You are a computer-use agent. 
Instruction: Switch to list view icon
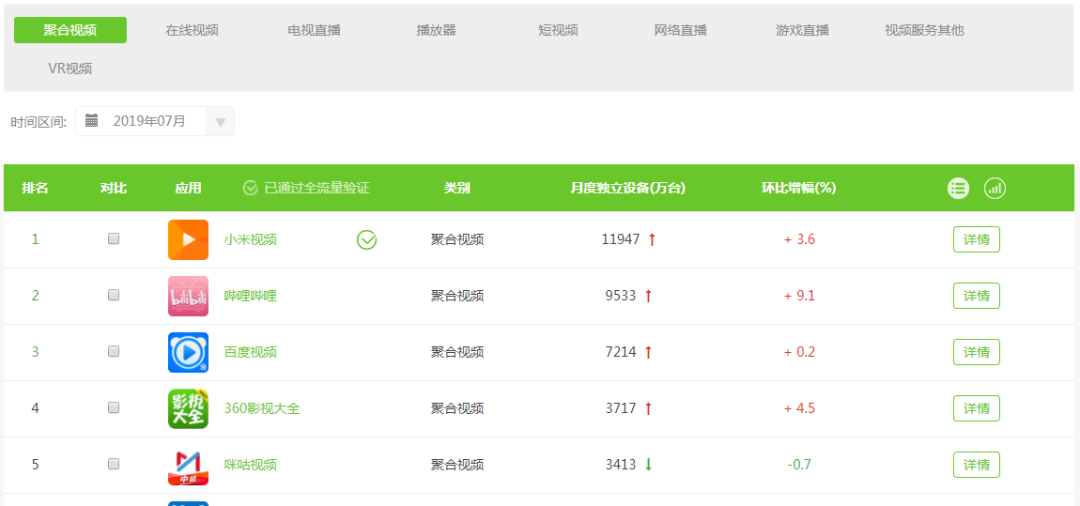tap(958, 188)
